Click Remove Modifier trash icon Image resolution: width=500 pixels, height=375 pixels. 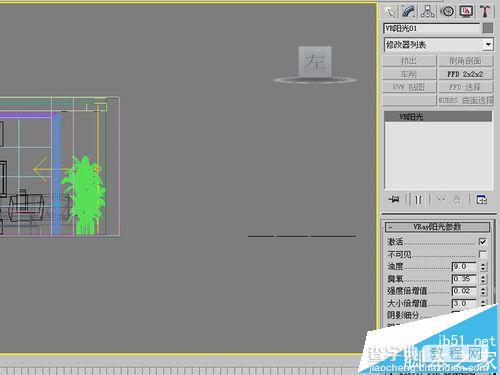pyautogui.click(x=457, y=199)
